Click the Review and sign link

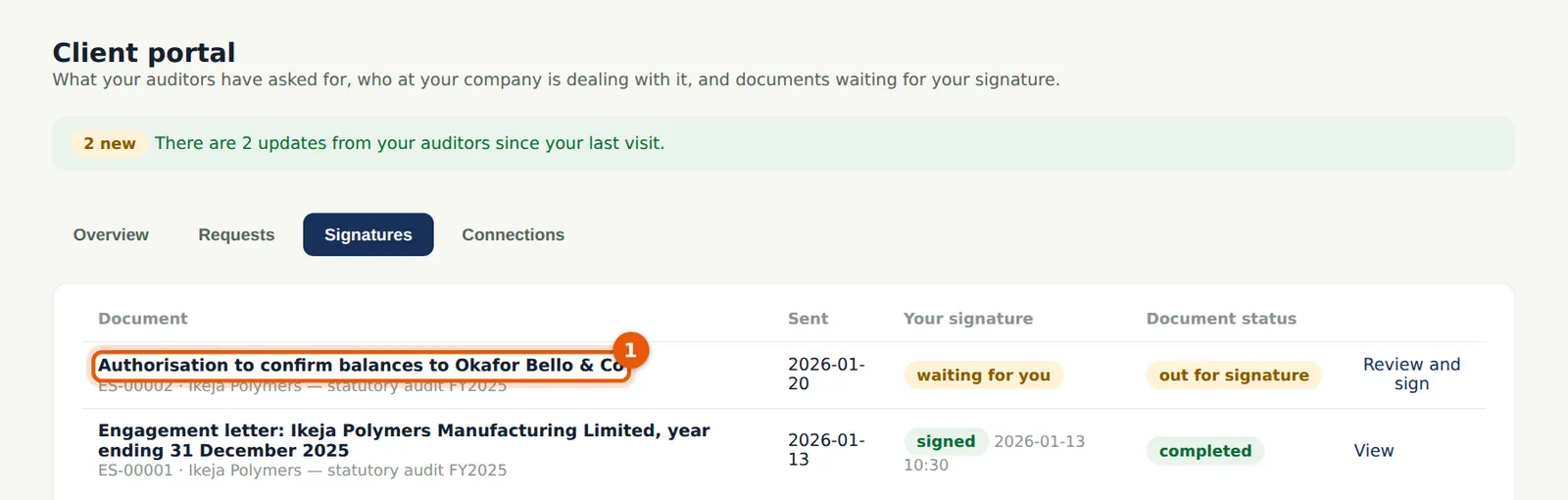click(1411, 374)
